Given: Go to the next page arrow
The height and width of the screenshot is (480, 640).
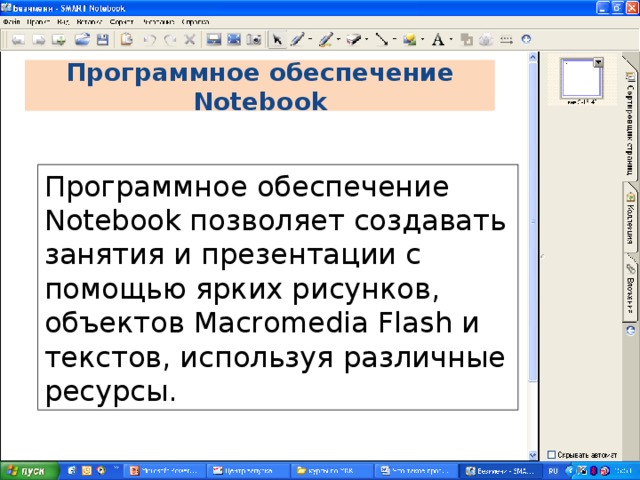Looking at the screenshot, I should pyautogui.click(x=39, y=40).
